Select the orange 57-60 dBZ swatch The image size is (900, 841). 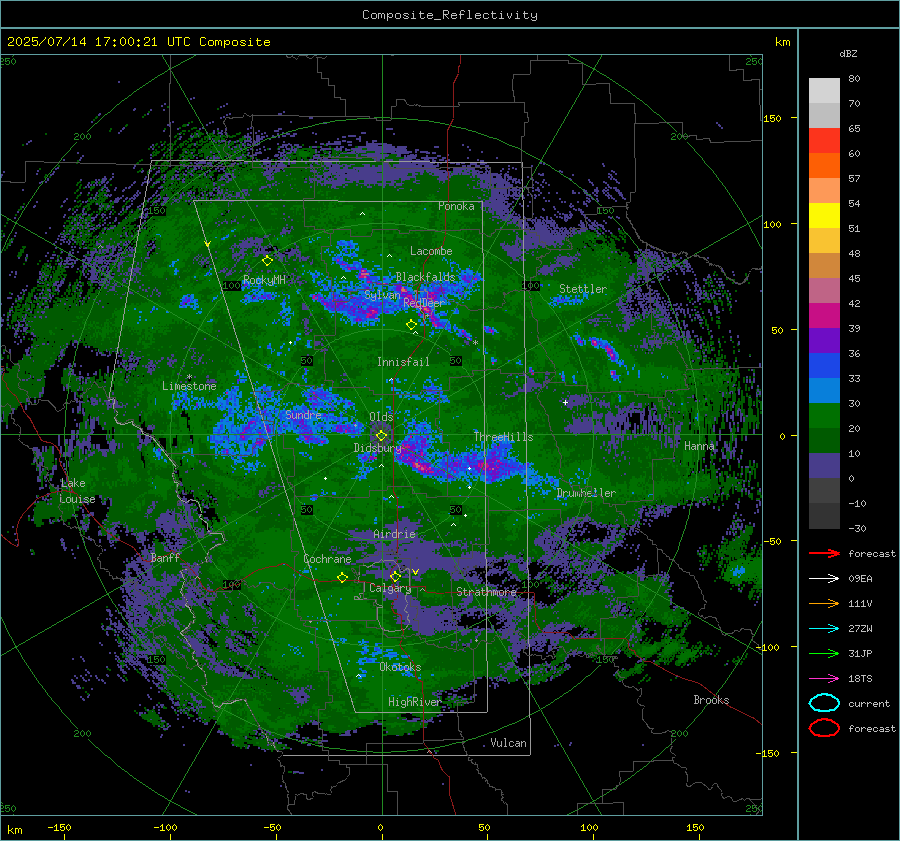pos(824,166)
